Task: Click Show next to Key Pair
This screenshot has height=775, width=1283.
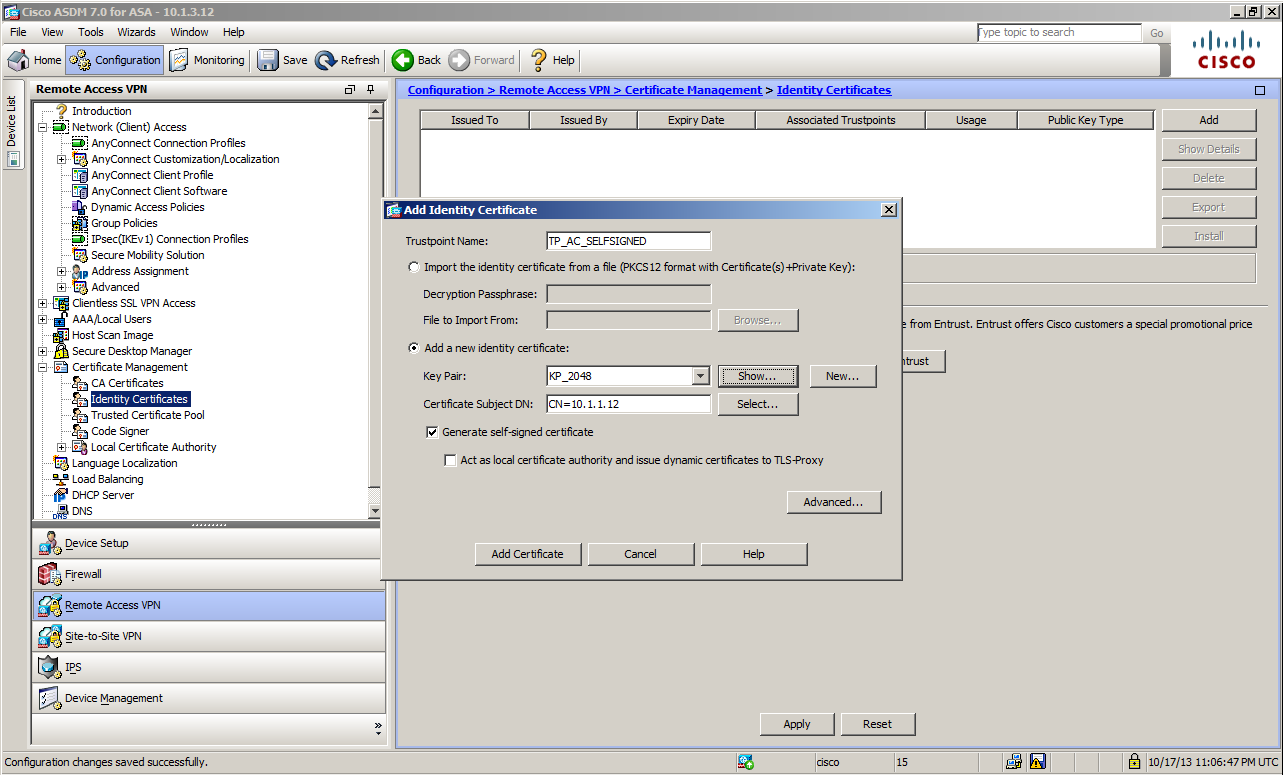Action: coord(757,376)
